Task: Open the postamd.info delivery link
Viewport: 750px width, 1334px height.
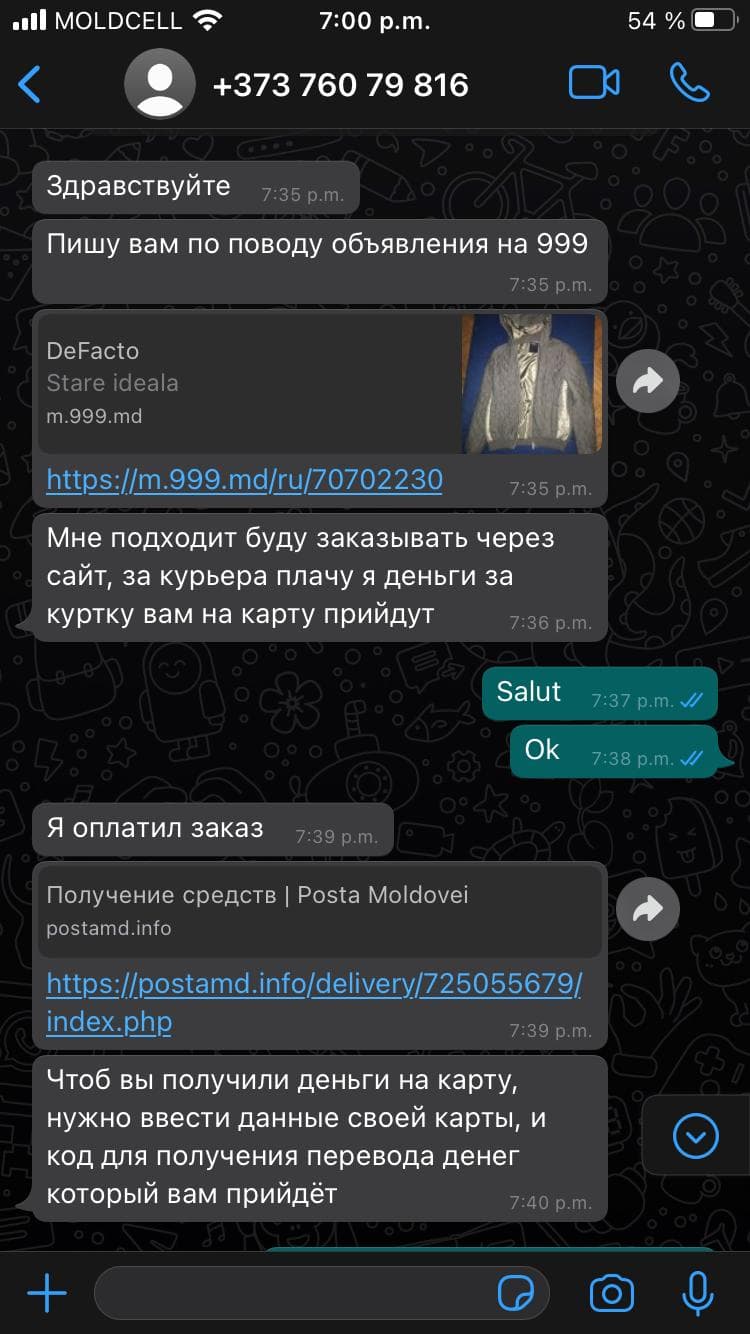Action: [x=314, y=1003]
